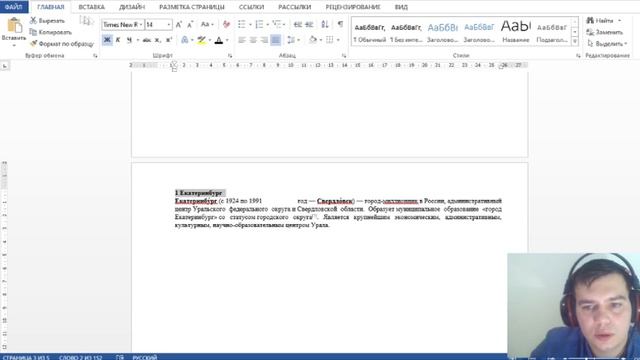
Task: Toggle subscript formatting
Action: 158,40
